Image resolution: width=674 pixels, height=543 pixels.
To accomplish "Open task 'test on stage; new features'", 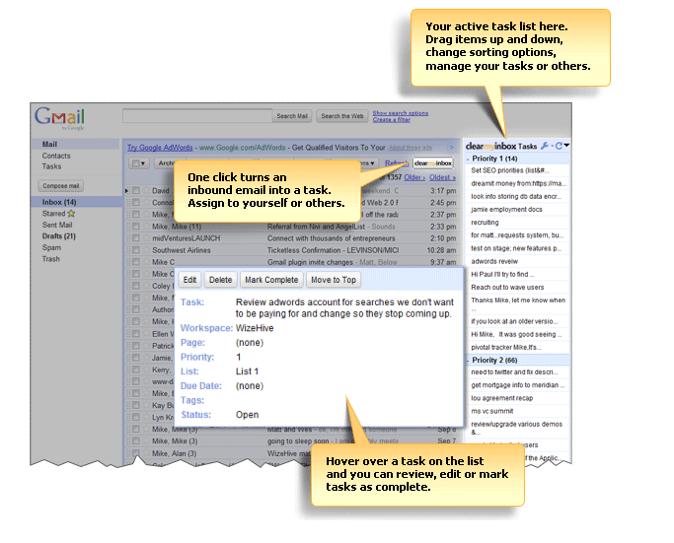I will coord(516,248).
